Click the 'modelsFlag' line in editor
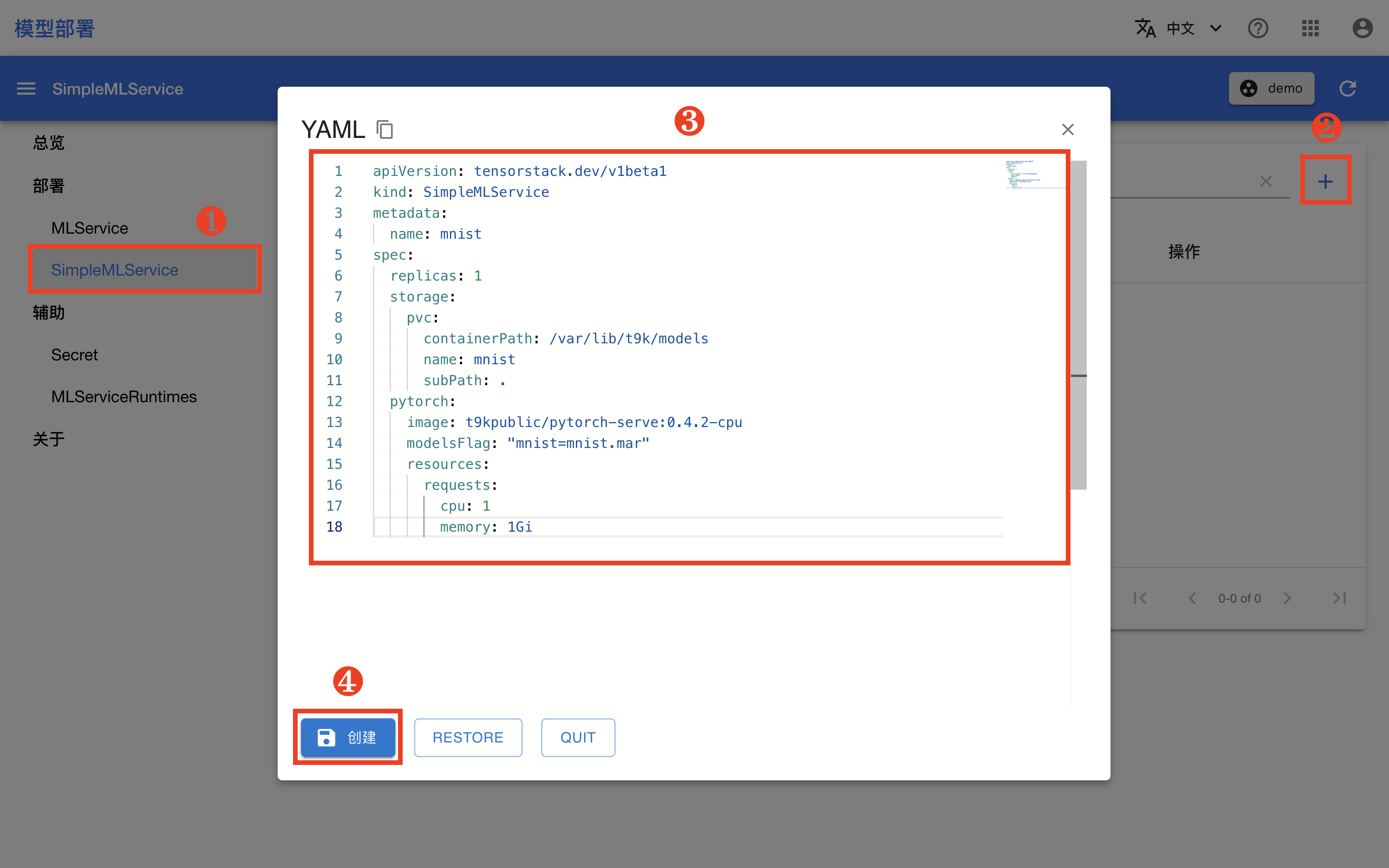Image resolution: width=1389 pixels, height=868 pixels. 528,443
